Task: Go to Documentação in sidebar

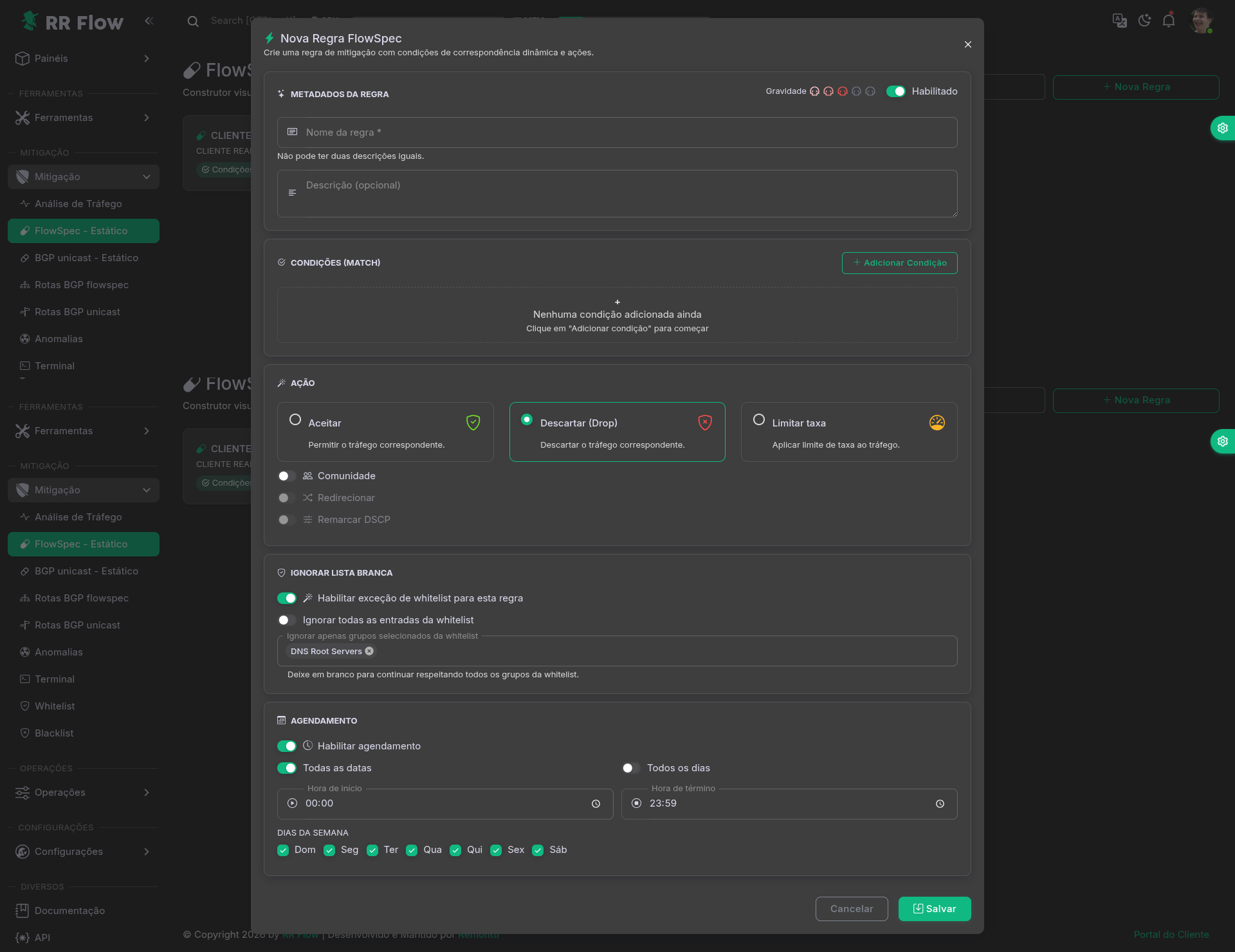Action: tap(69, 911)
